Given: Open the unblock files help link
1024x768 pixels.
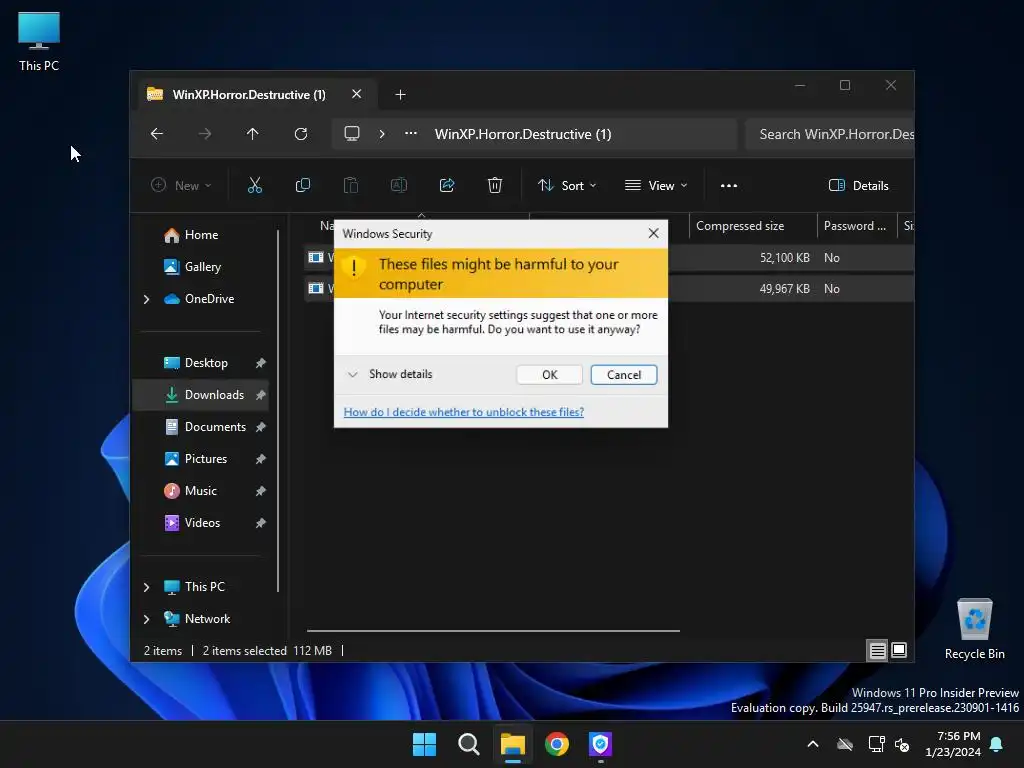Looking at the screenshot, I should tap(464, 412).
